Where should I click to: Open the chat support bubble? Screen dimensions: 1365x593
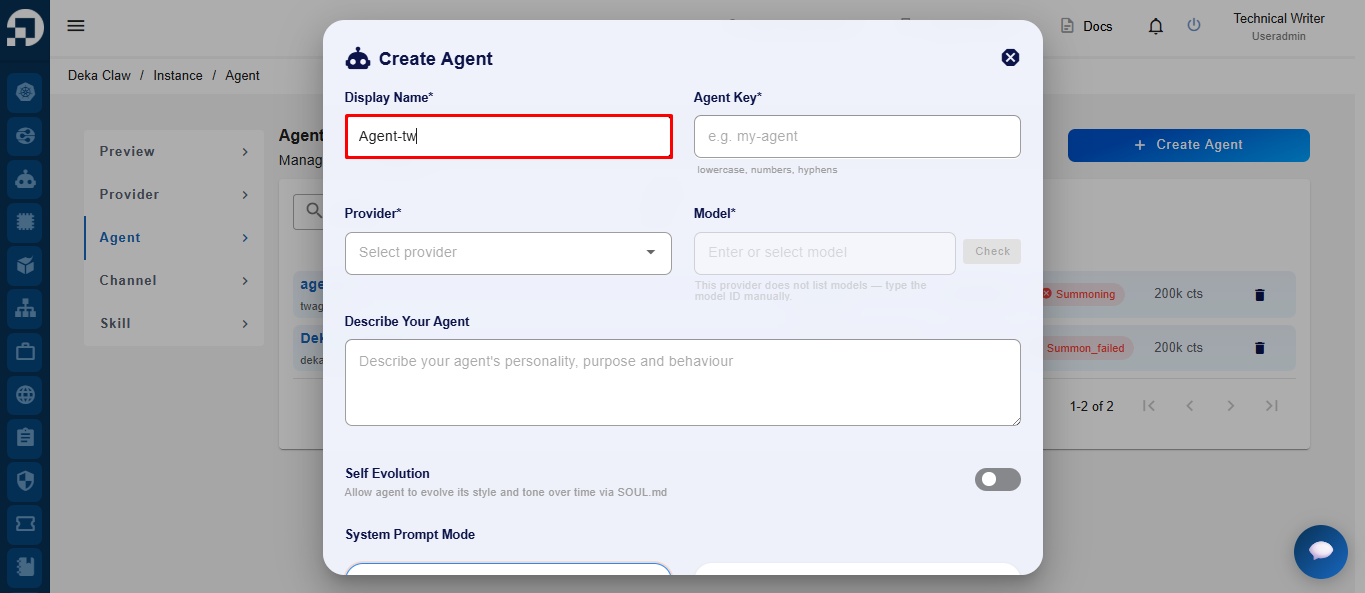point(1321,552)
